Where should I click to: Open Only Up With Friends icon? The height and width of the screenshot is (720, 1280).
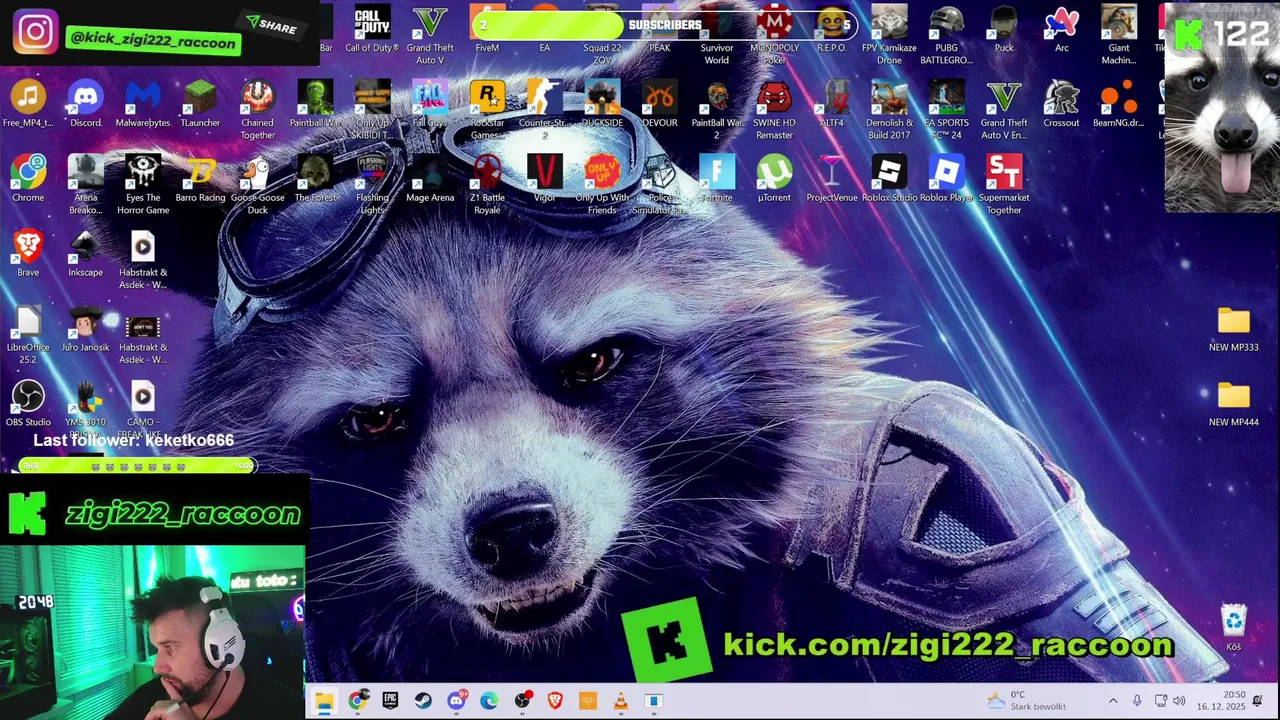click(602, 185)
